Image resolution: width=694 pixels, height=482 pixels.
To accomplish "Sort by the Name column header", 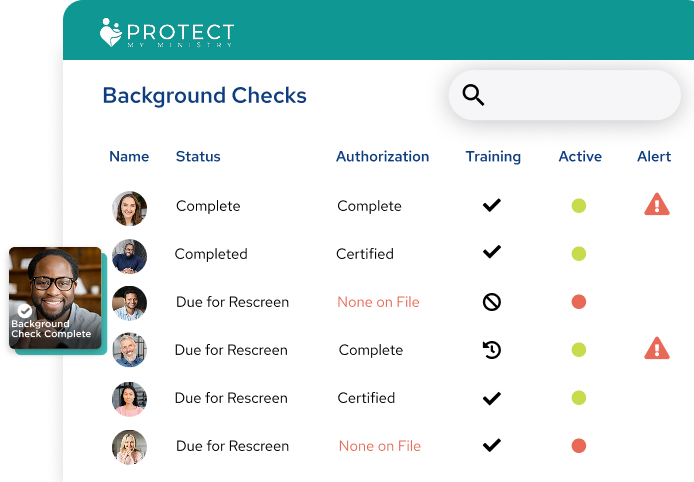I will click(129, 156).
